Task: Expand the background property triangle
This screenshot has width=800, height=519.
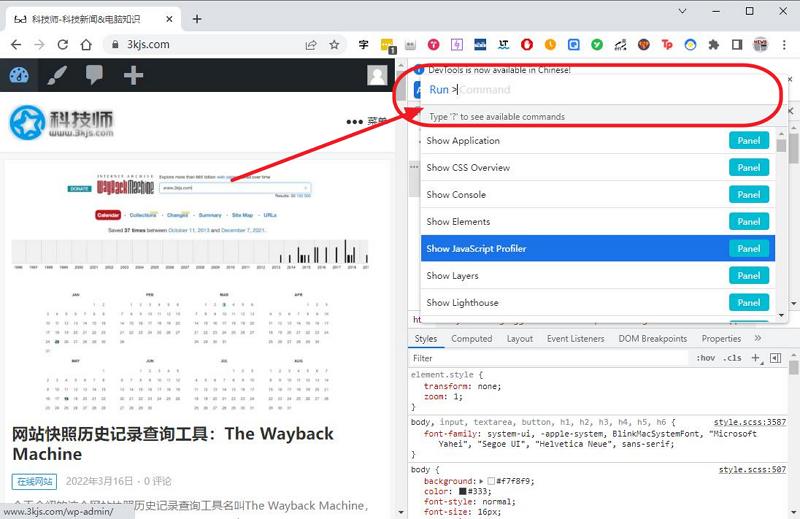Action: point(481,481)
